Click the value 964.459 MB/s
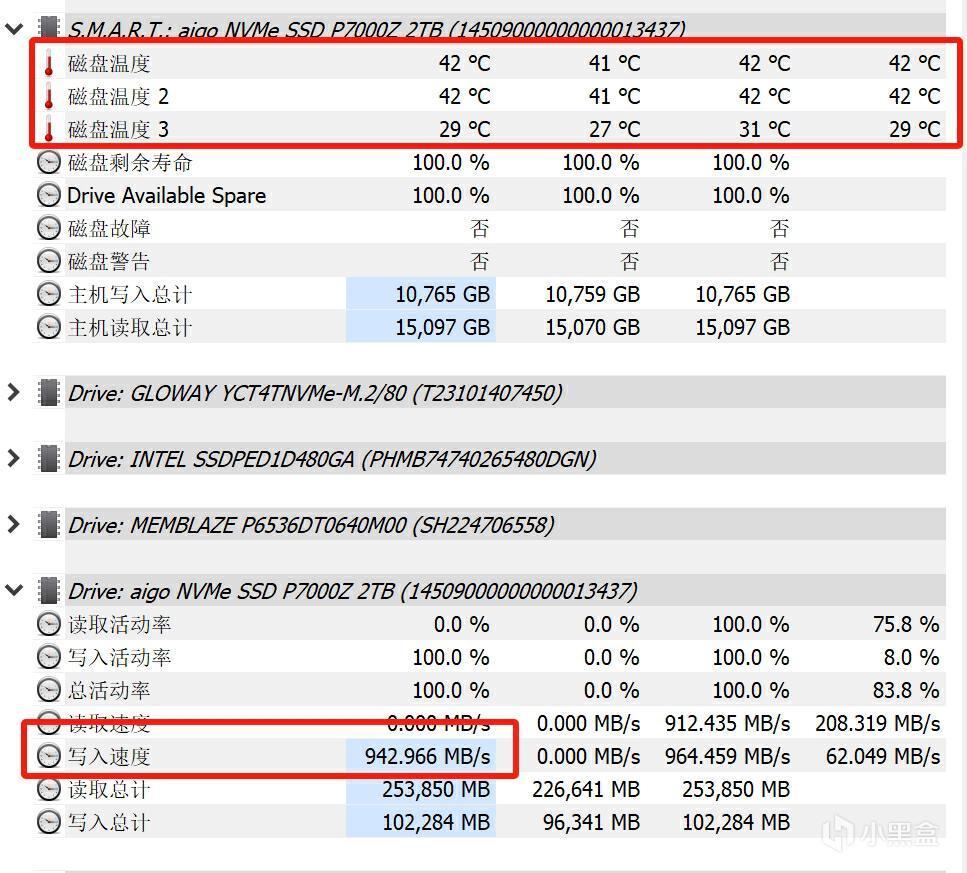This screenshot has height=873, width=967. point(728,756)
